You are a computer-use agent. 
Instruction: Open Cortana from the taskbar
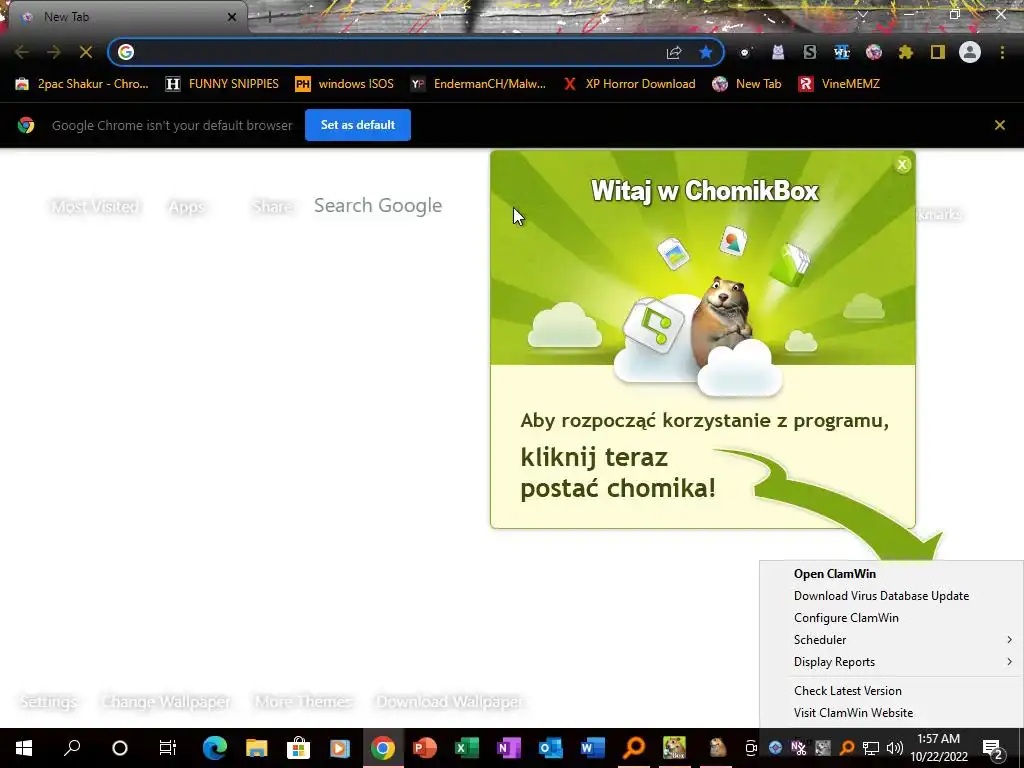(120, 748)
